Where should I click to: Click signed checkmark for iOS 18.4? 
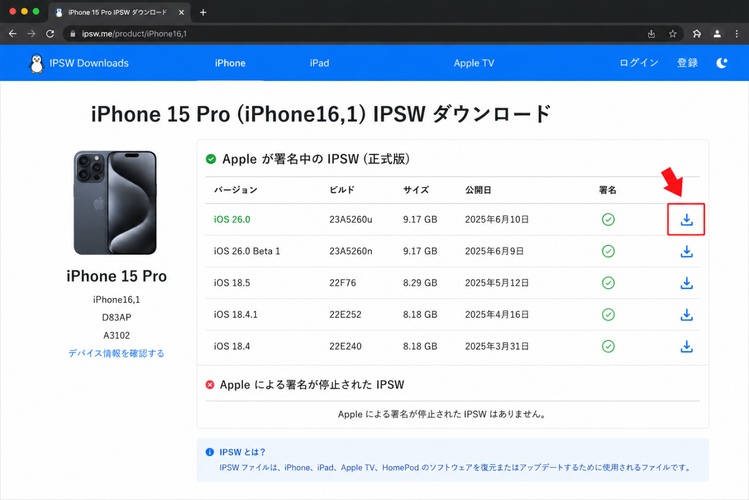click(x=608, y=346)
